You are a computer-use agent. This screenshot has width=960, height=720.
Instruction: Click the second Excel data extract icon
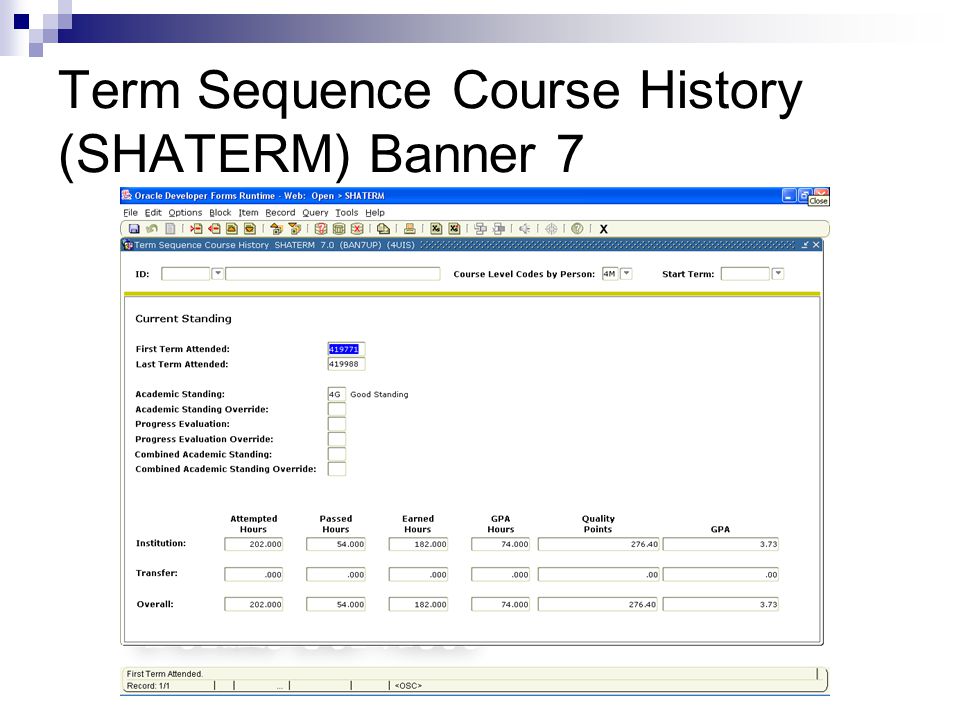click(x=454, y=229)
